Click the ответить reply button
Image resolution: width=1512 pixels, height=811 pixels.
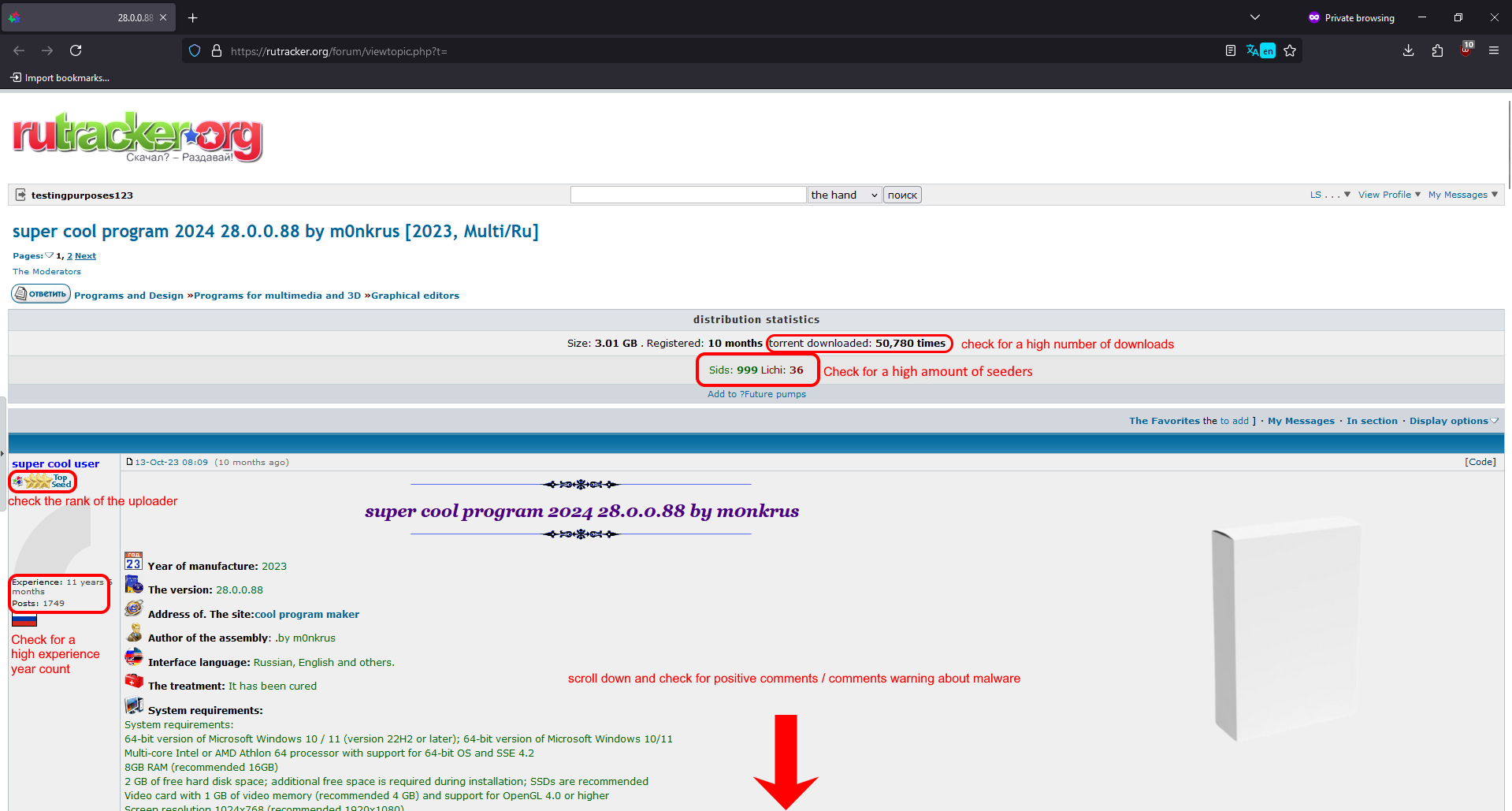[41, 293]
